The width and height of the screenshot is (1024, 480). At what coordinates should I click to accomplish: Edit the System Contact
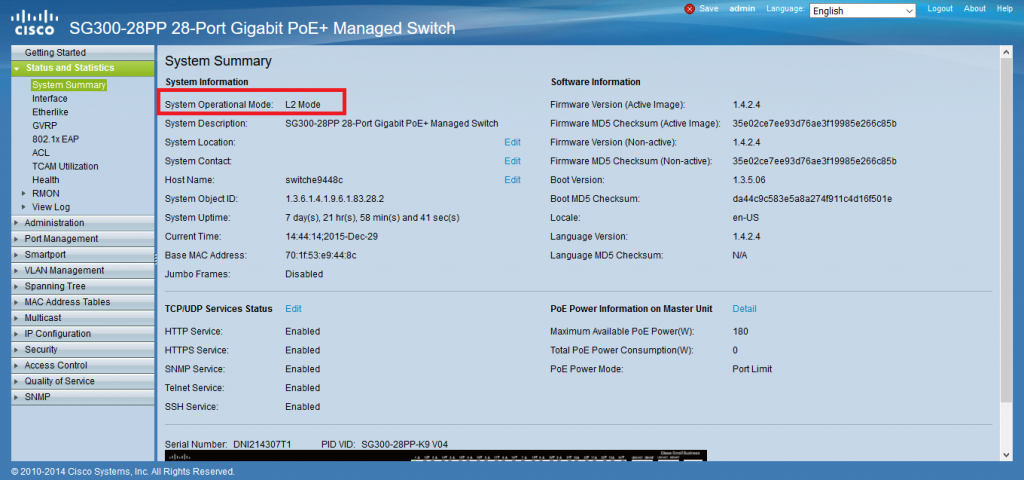coord(512,161)
